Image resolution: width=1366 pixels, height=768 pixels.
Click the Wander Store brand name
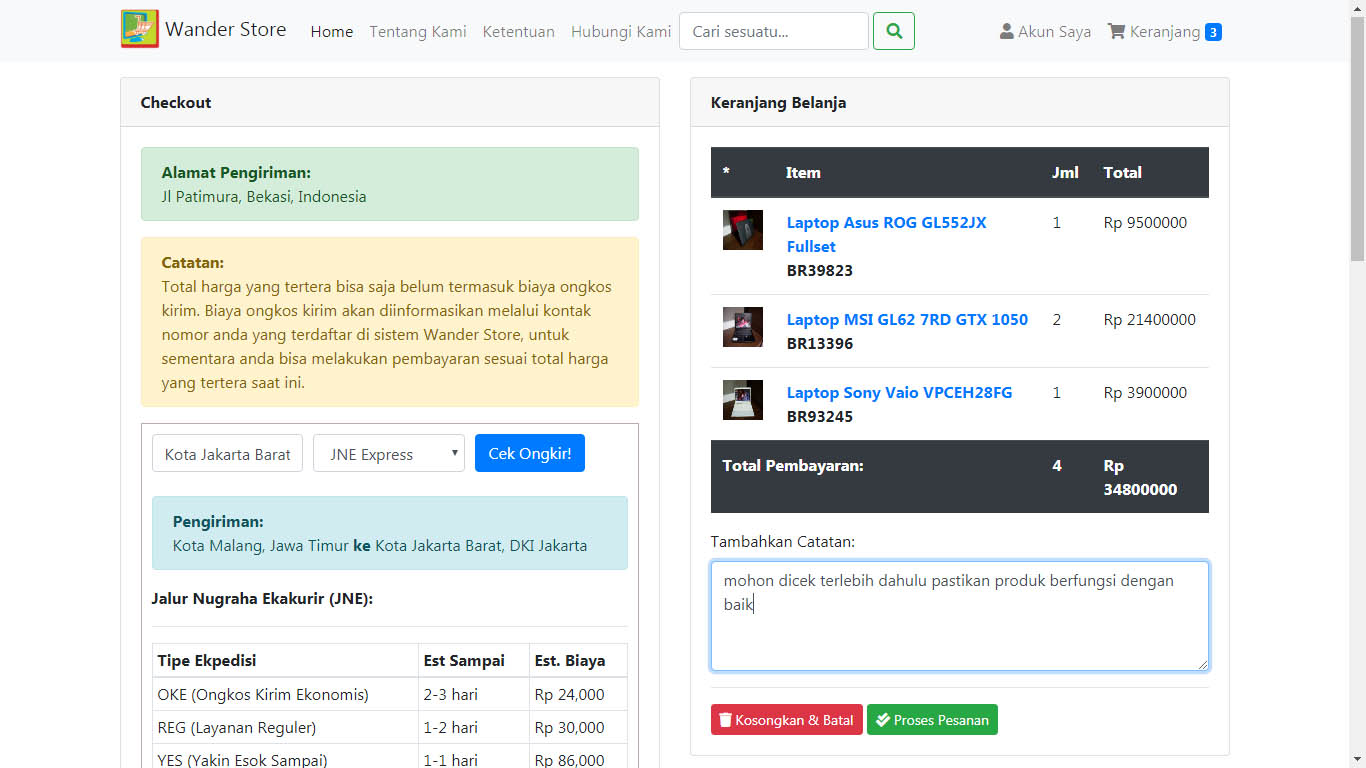[x=226, y=29]
